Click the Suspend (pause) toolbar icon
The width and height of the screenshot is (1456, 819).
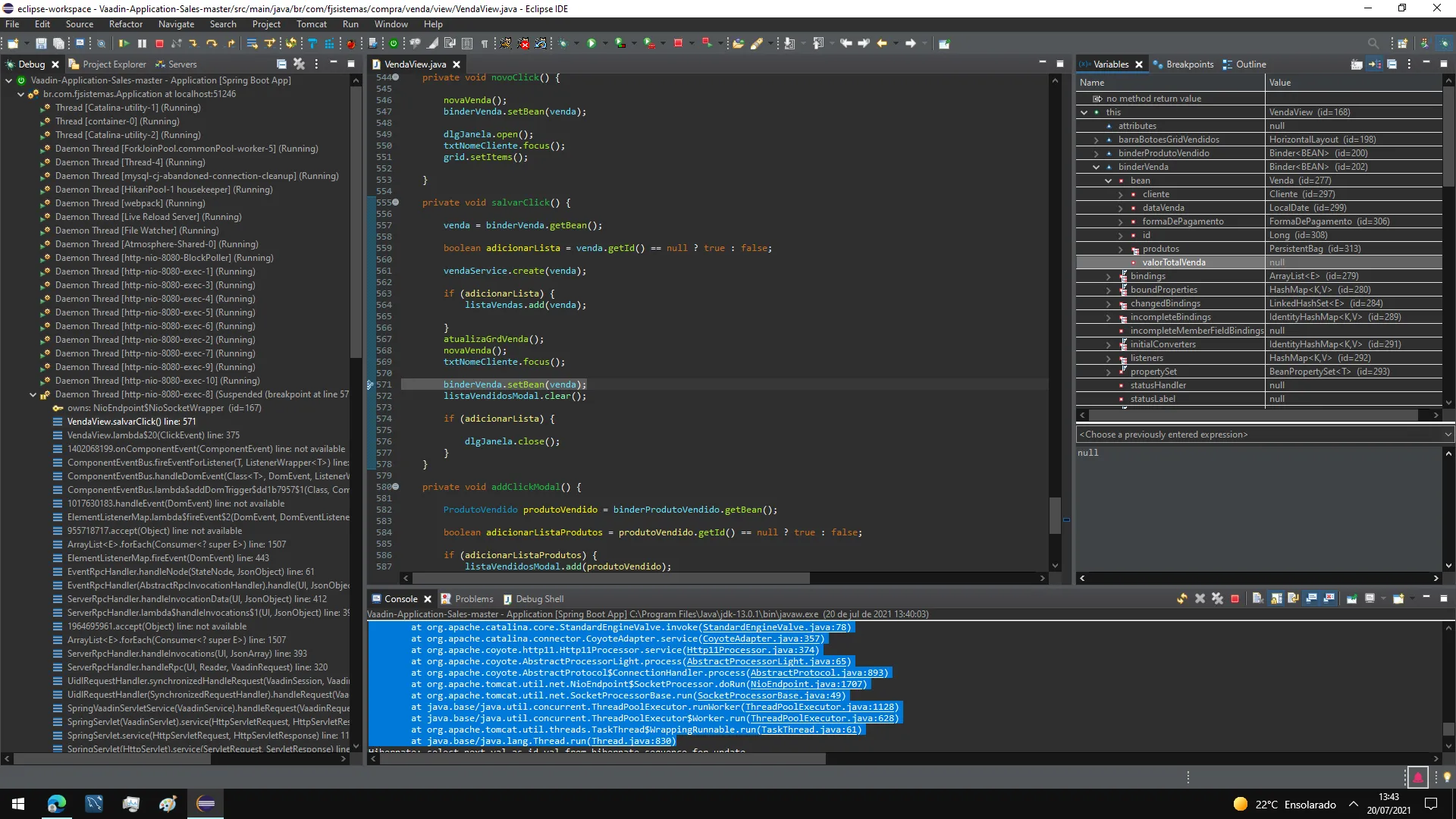142,43
